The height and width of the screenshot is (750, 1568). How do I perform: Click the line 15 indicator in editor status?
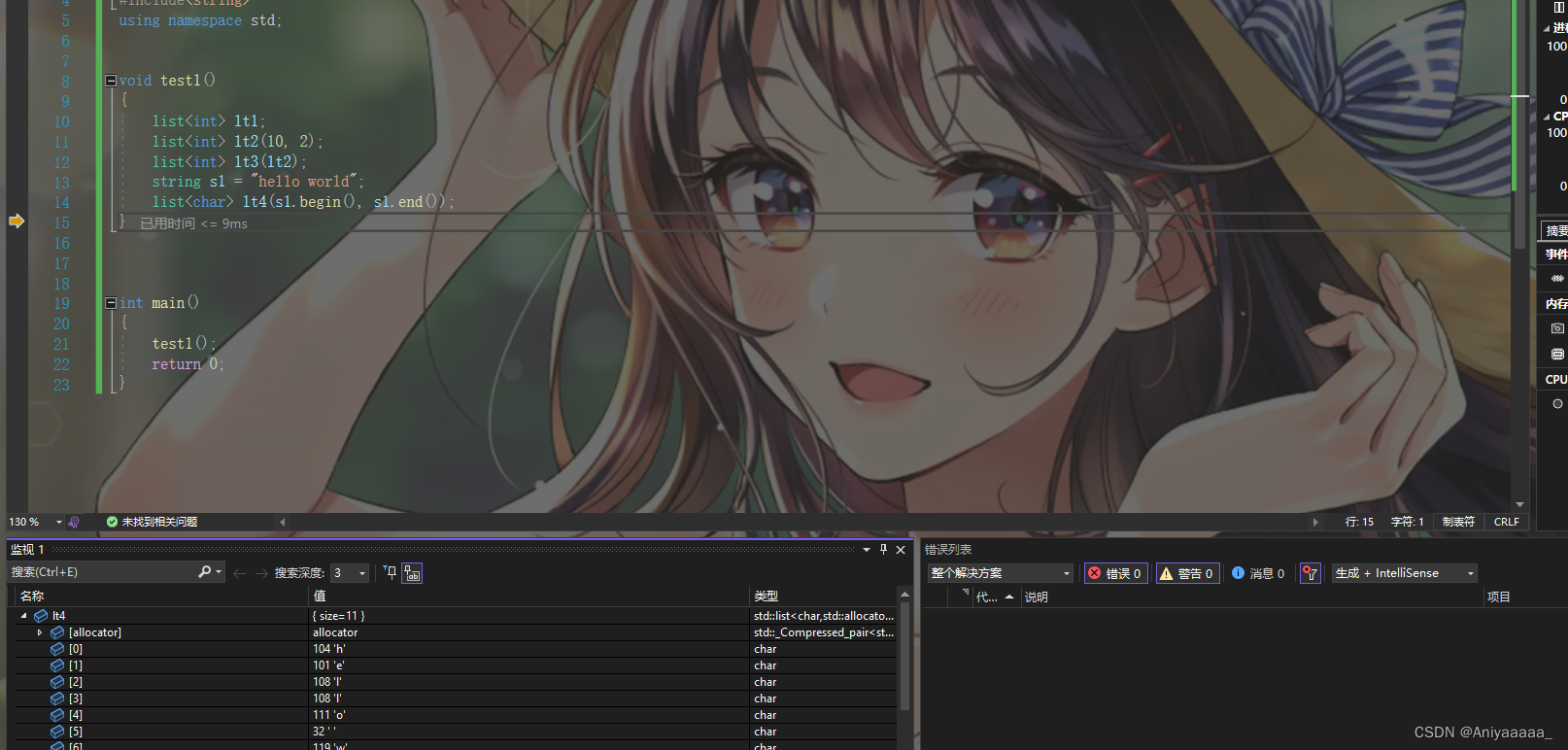1359,522
